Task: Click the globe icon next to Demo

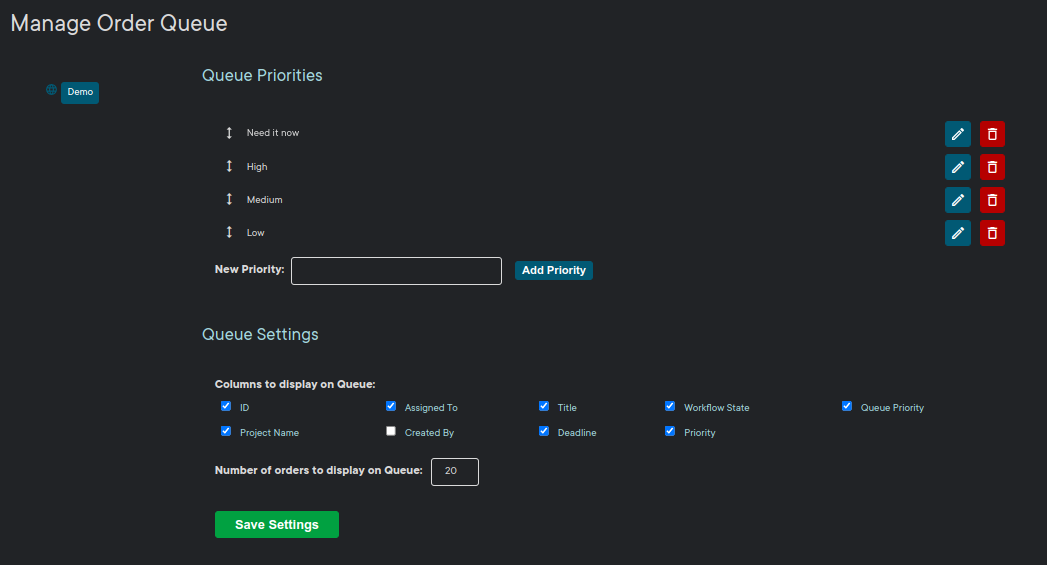Action: tap(52, 90)
